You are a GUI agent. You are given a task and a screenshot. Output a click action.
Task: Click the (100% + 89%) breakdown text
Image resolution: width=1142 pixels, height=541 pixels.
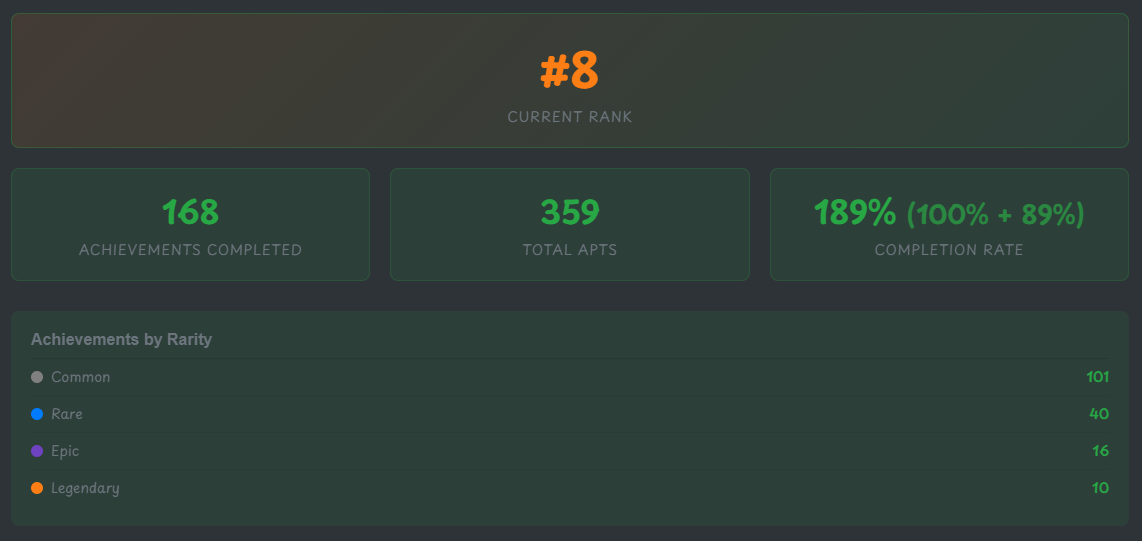click(995, 214)
